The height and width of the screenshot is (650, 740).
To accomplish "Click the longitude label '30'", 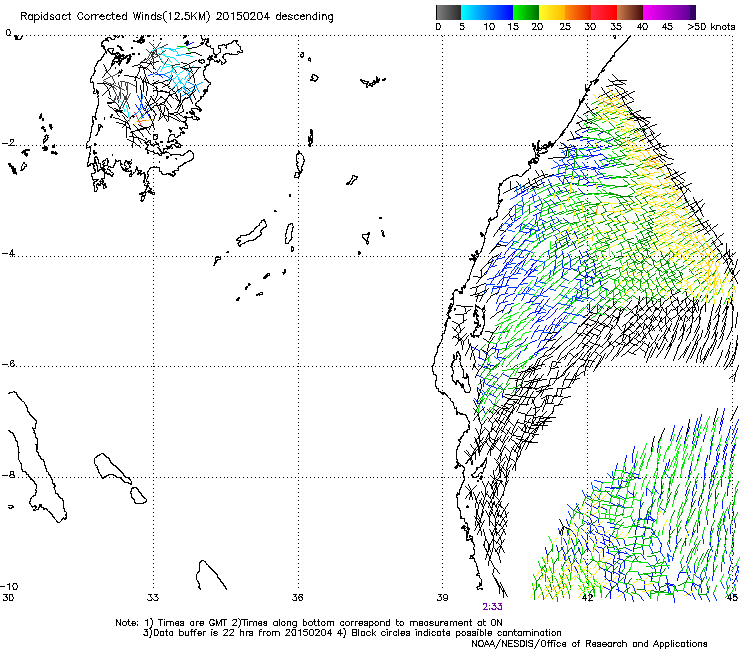I will pos(8,598).
